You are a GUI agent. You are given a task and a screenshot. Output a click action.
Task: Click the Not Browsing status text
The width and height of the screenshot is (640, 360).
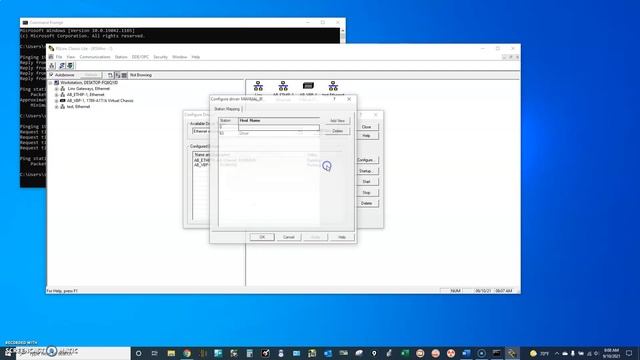(141, 75)
